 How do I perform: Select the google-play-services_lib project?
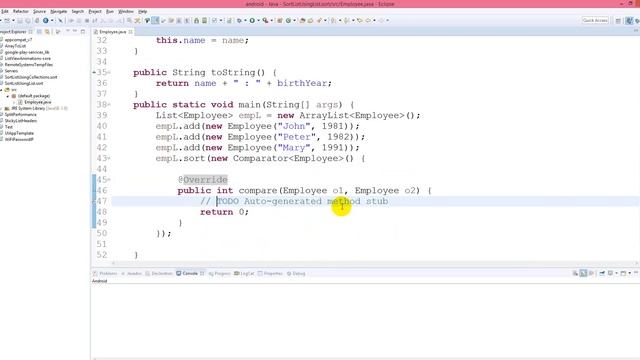point(27,52)
